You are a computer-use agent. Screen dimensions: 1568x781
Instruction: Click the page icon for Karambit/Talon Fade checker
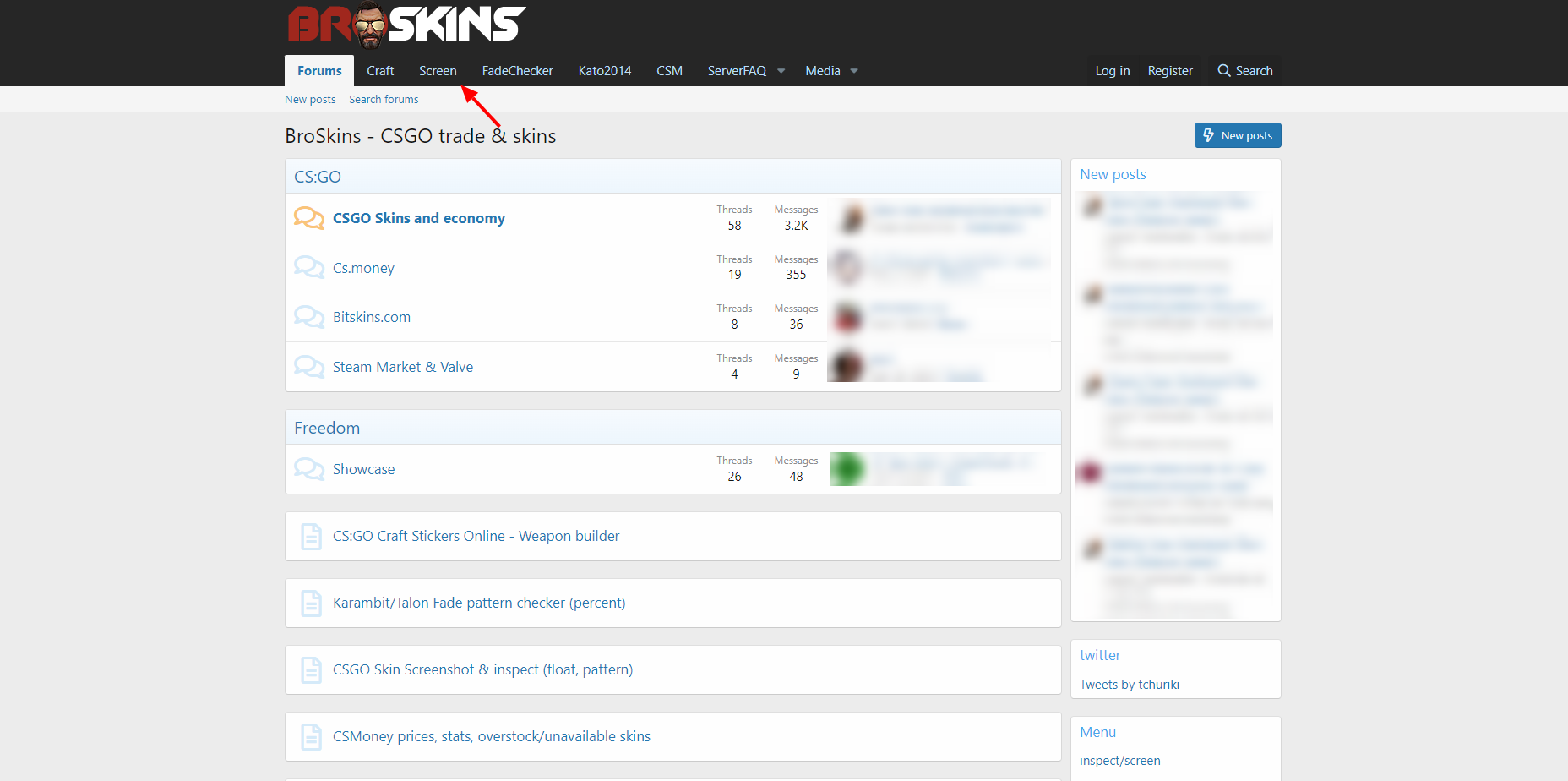tap(312, 603)
